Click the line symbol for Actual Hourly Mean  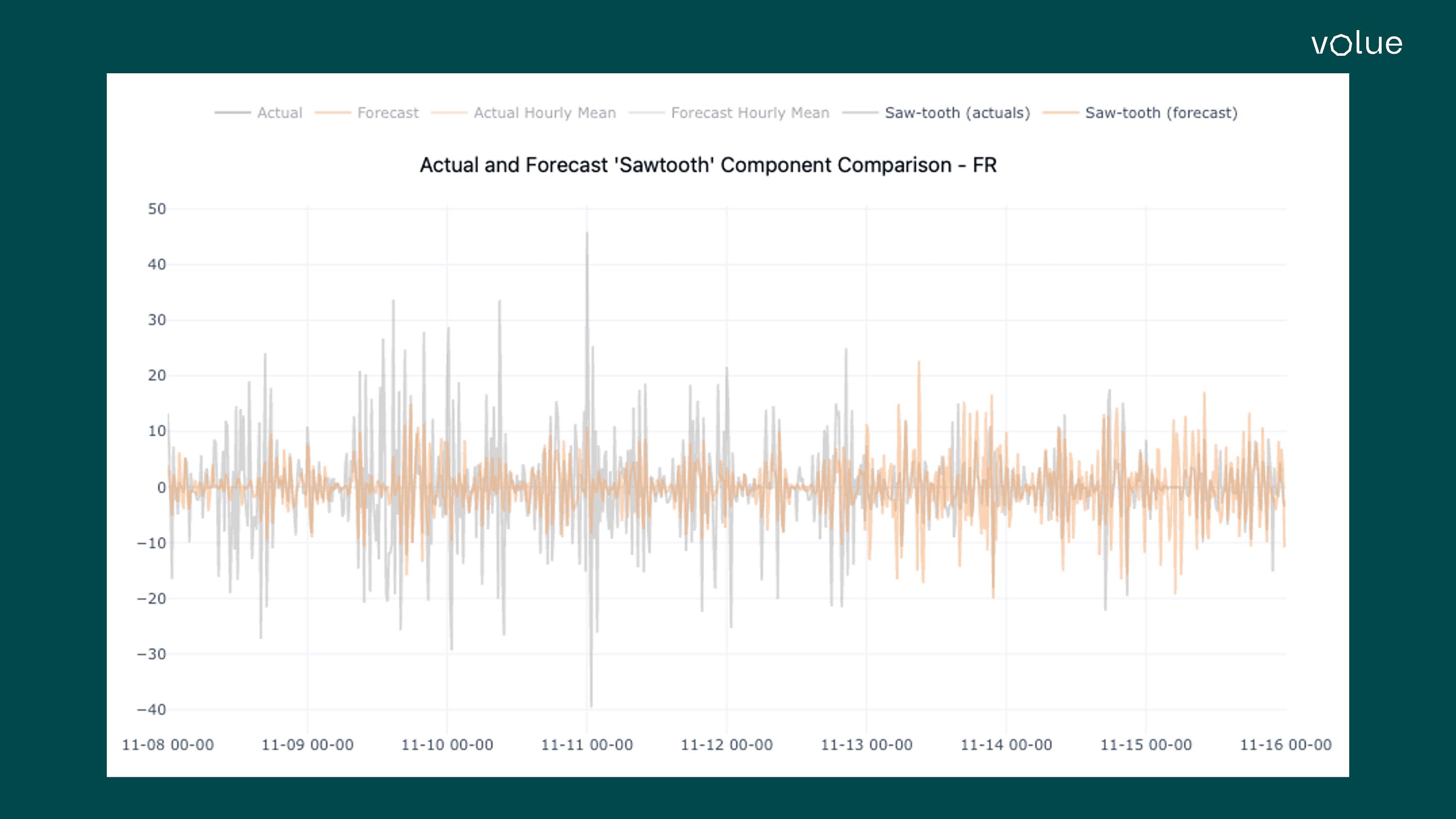449,113
